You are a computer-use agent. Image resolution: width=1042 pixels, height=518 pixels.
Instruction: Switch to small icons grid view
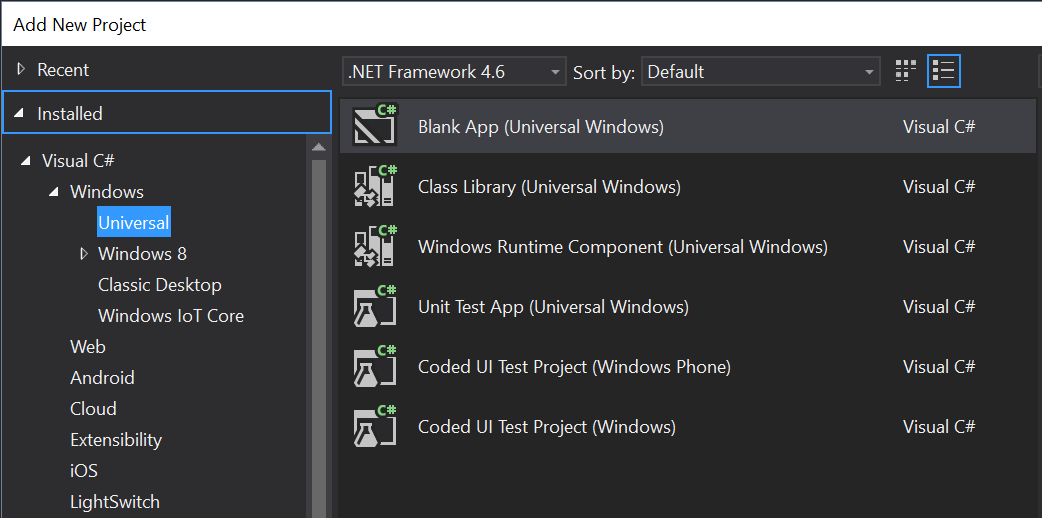click(x=905, y=70)
